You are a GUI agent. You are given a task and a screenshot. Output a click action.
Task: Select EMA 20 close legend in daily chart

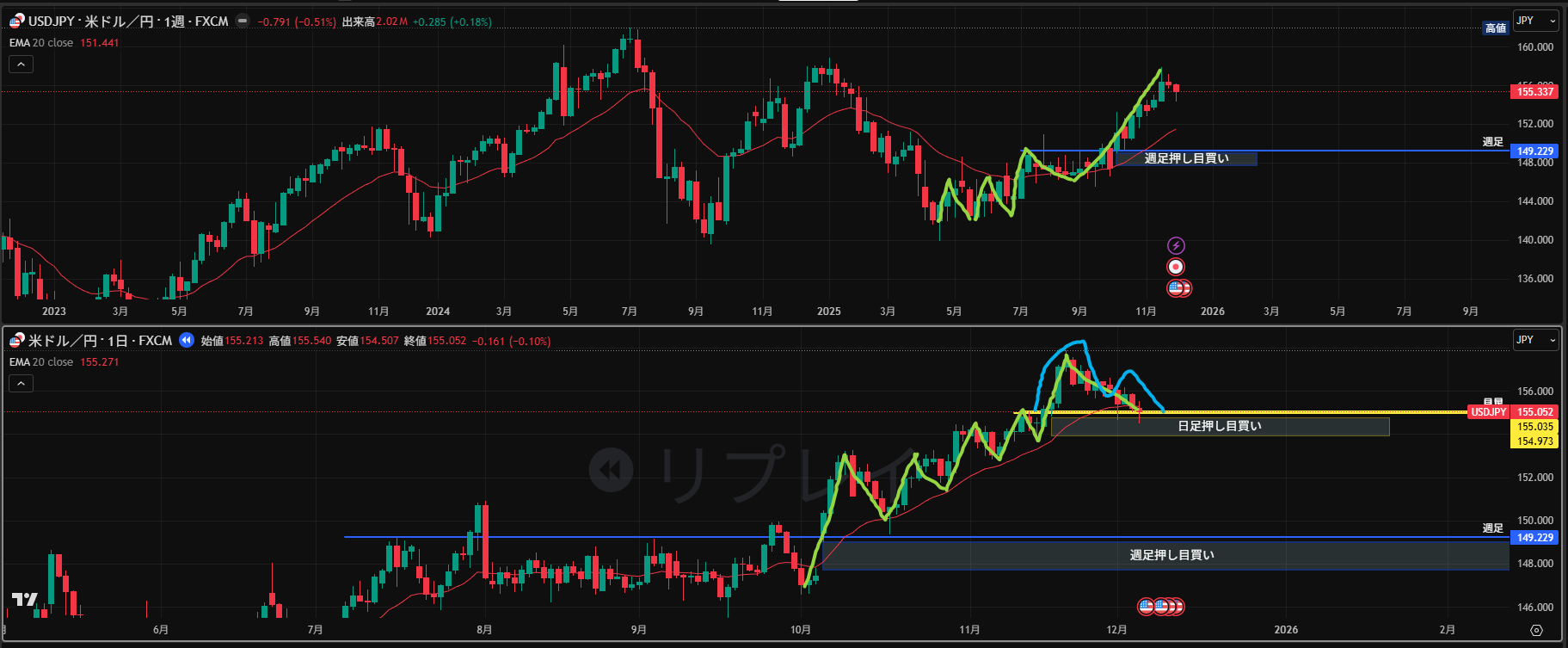41,362
